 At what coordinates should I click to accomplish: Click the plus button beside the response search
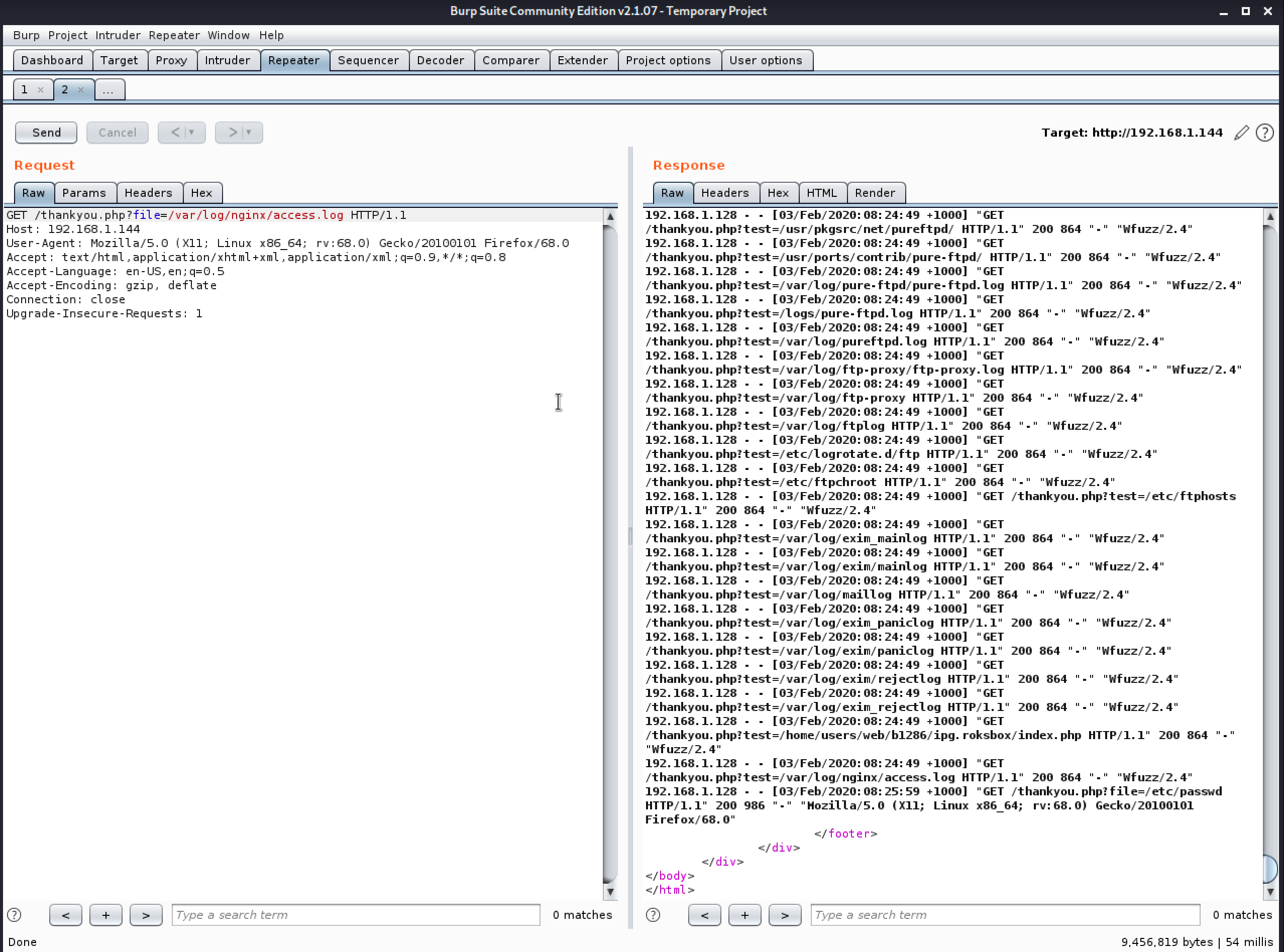click(x=744, y=914)
